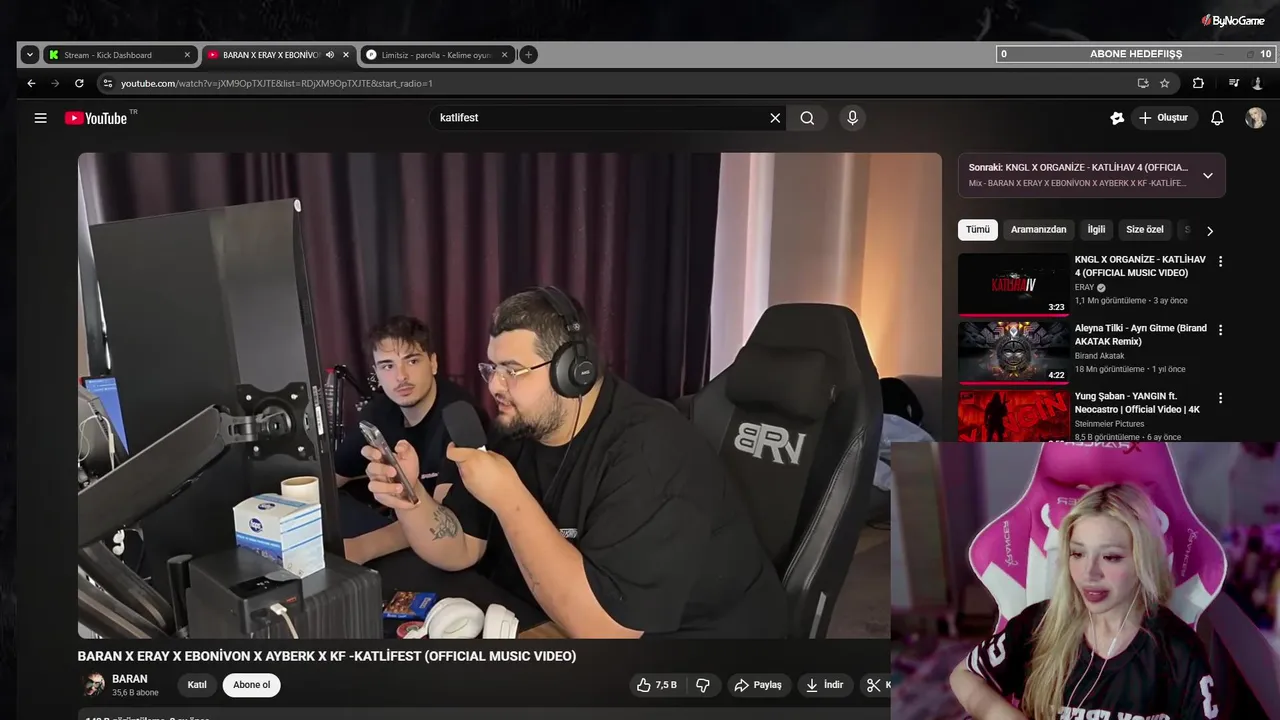
Task: Like the video with 7,5 B thumbs up
Action: [x=657, y=685]
